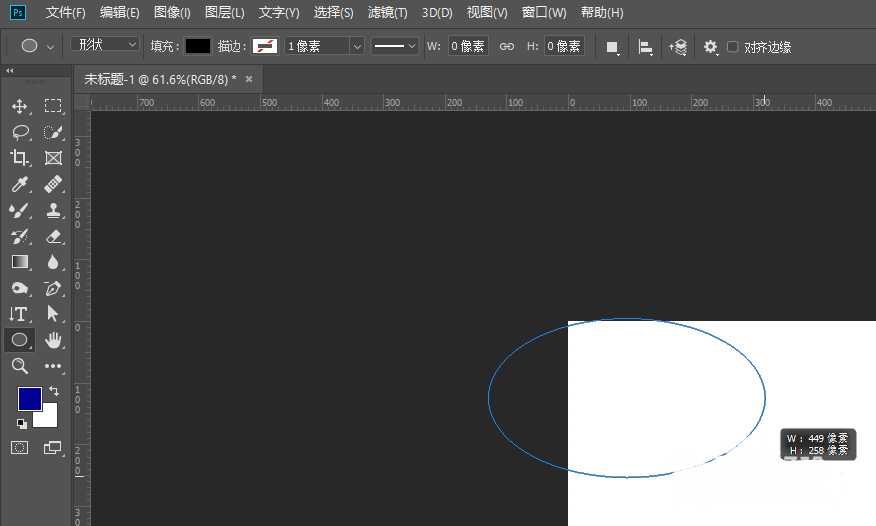Click the W width input field

pos(467,47)
